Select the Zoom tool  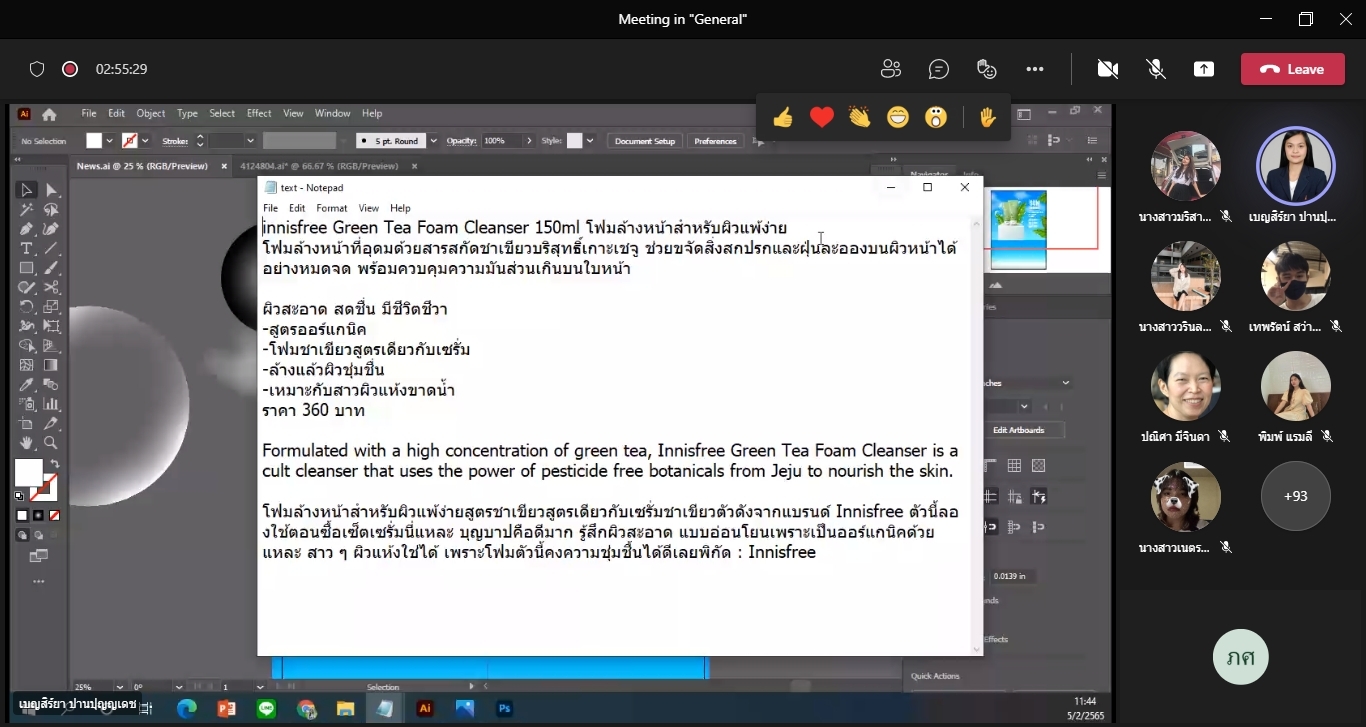[x=51, y=443]
